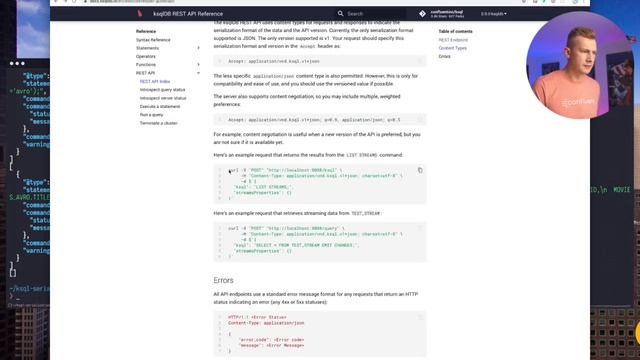Click the SELECT FROM TEST_STREAM EMIT CHANGES code line
The width and height of the screenshot is (640, 360).
click(x=296, y=245)
